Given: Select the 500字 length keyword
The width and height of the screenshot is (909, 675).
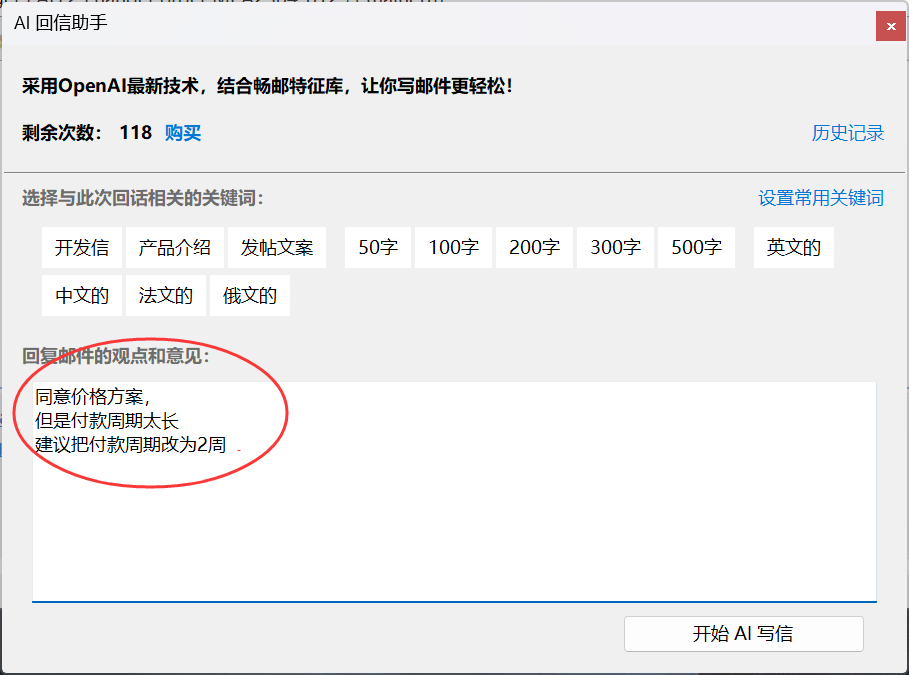Looking at the screenshot, I should (697, 248).
